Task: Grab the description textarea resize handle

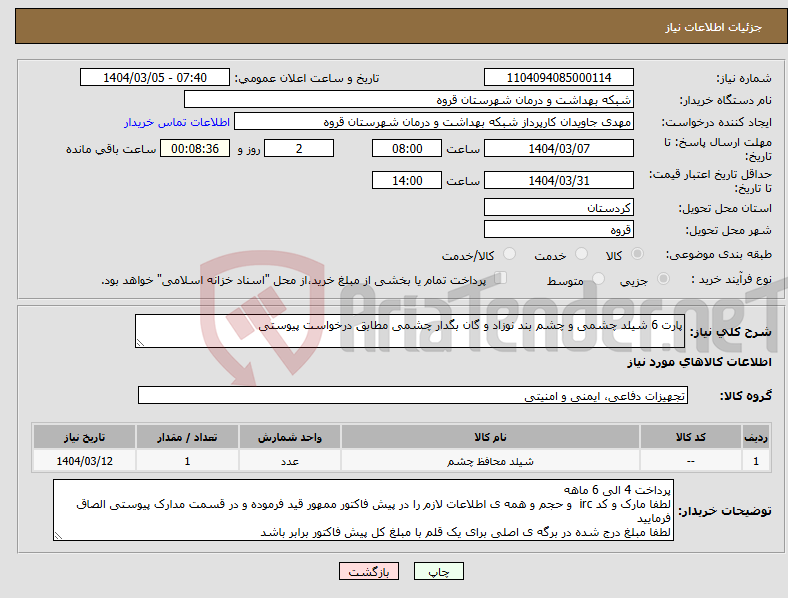Action: point(140,343)
